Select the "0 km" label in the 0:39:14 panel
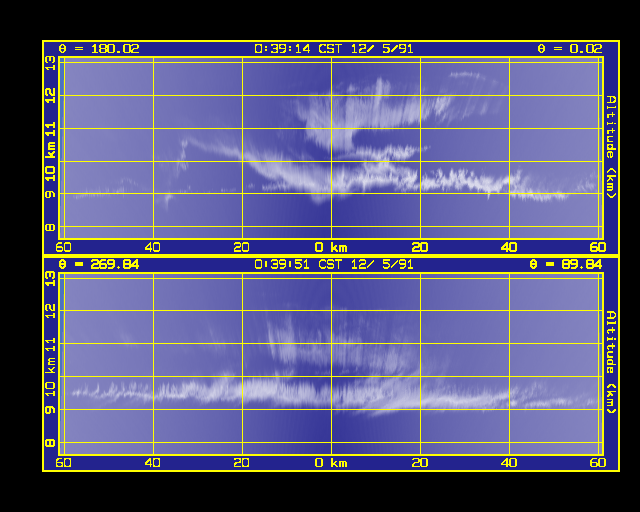The image size is (640, 512). (x=331, y=247)
